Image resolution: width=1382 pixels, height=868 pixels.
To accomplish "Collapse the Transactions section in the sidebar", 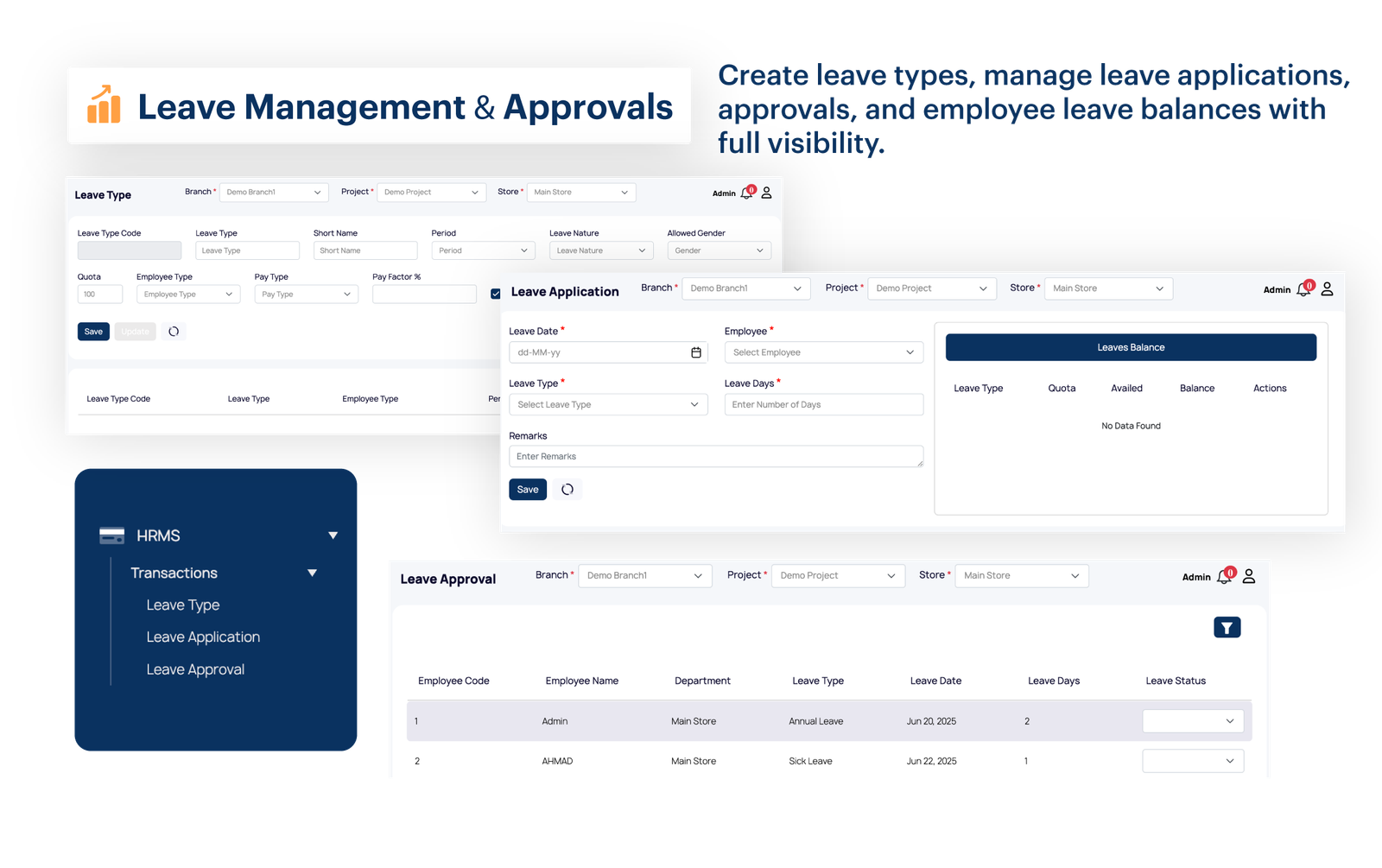I will pos(312,573).
